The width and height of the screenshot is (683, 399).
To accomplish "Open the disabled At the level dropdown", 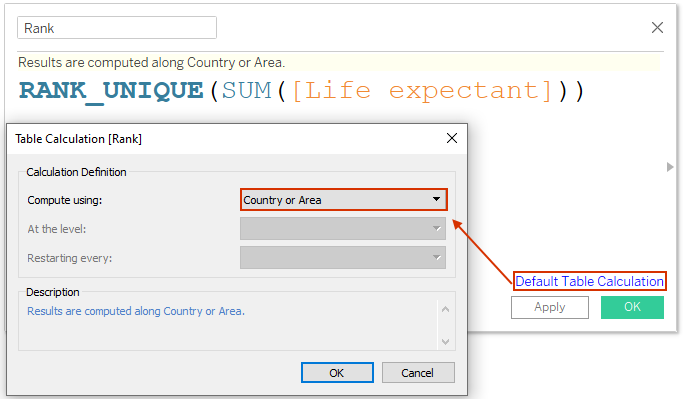I will click(x=343, y=229).
